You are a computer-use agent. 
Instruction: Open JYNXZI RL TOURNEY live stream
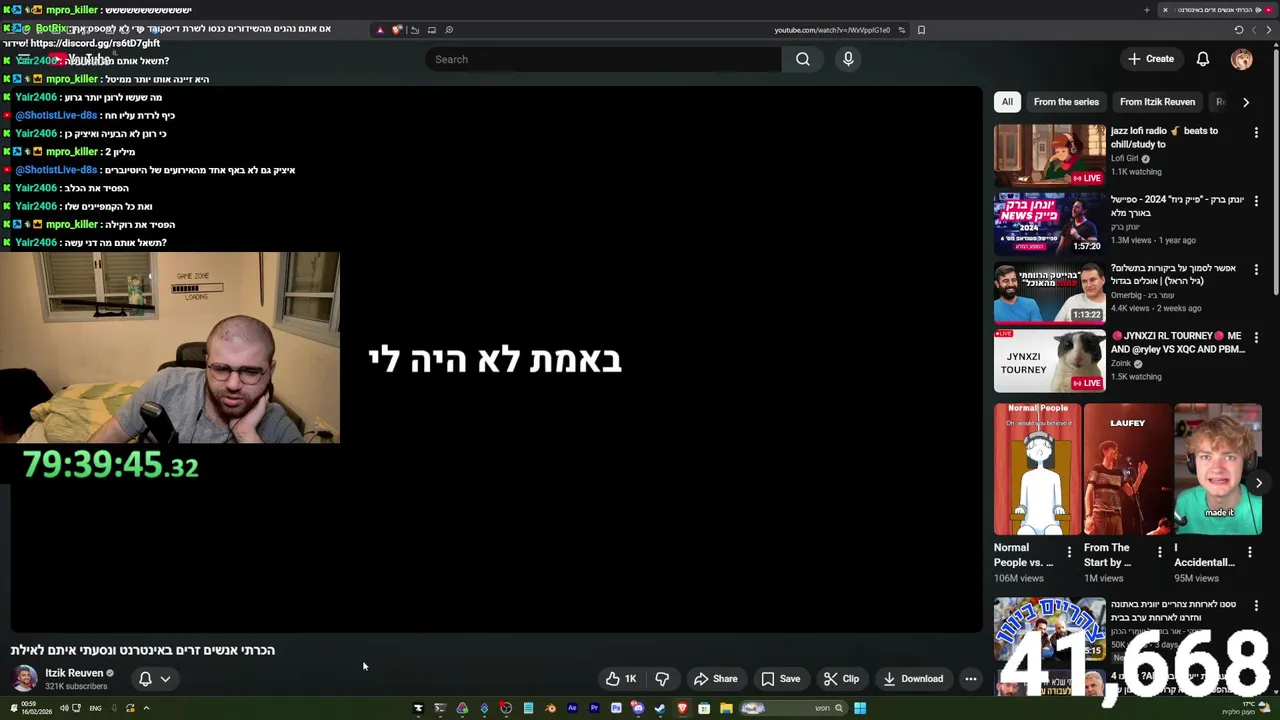pos(1050,360)
